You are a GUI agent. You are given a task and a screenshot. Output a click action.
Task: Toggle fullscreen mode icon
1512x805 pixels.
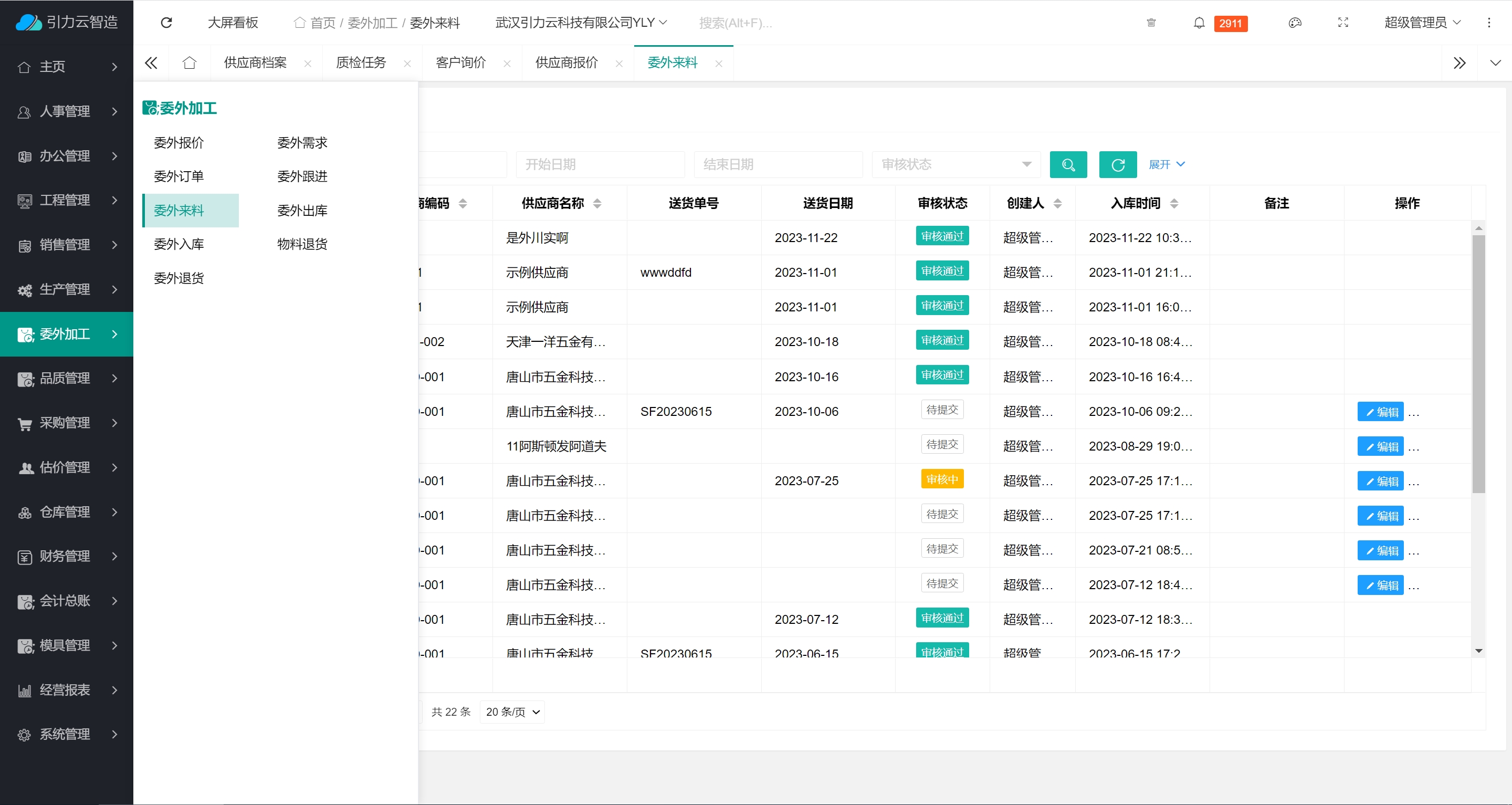[1342, 23]
